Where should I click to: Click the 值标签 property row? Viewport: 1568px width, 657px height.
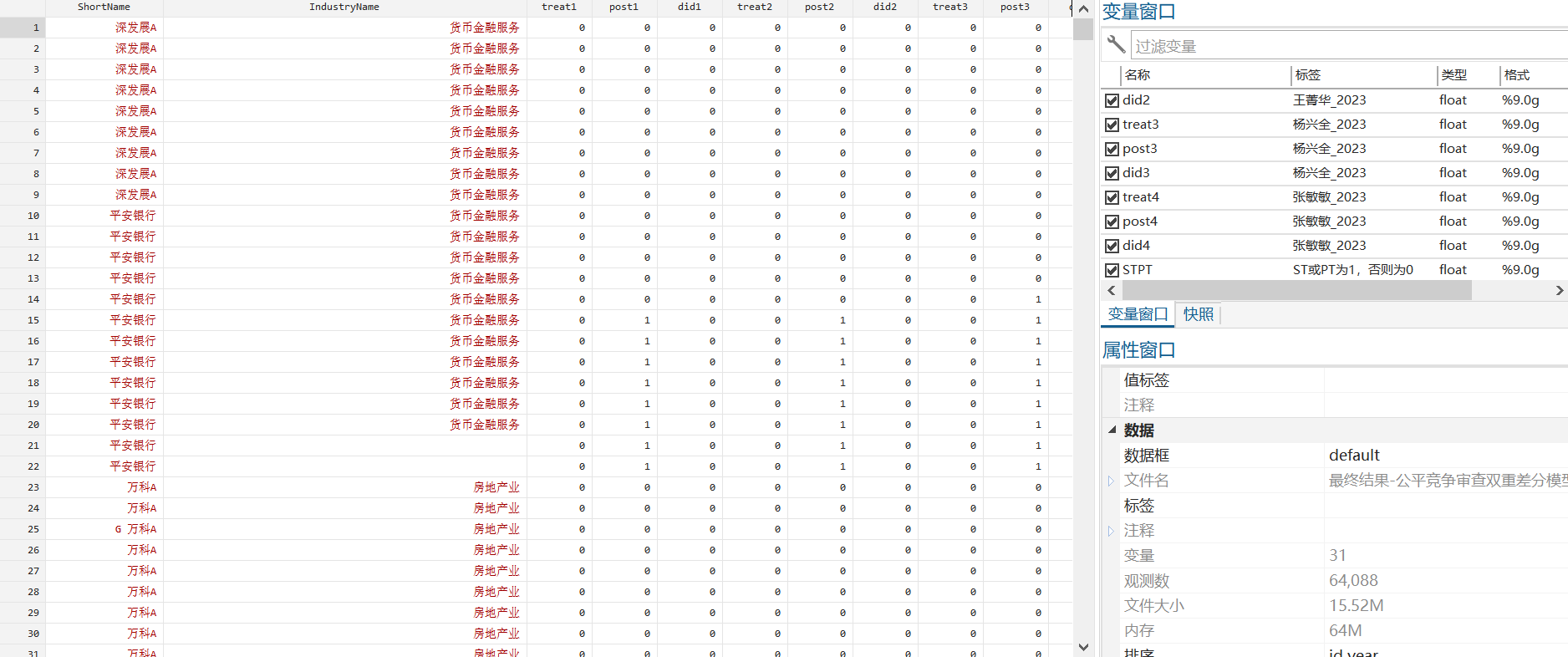point(1344,380)
